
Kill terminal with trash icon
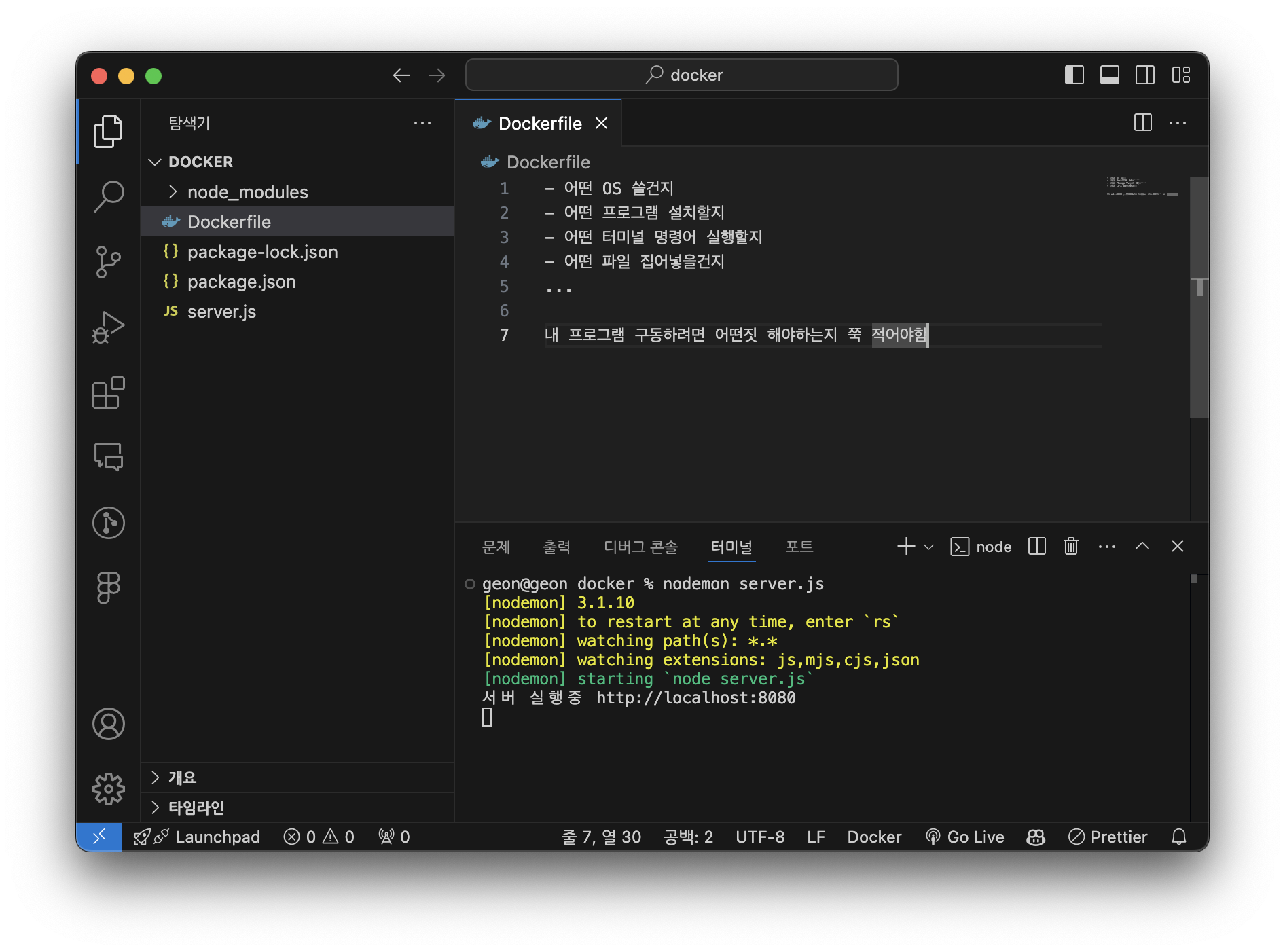pyautogui.click(x=1071, y=547)
